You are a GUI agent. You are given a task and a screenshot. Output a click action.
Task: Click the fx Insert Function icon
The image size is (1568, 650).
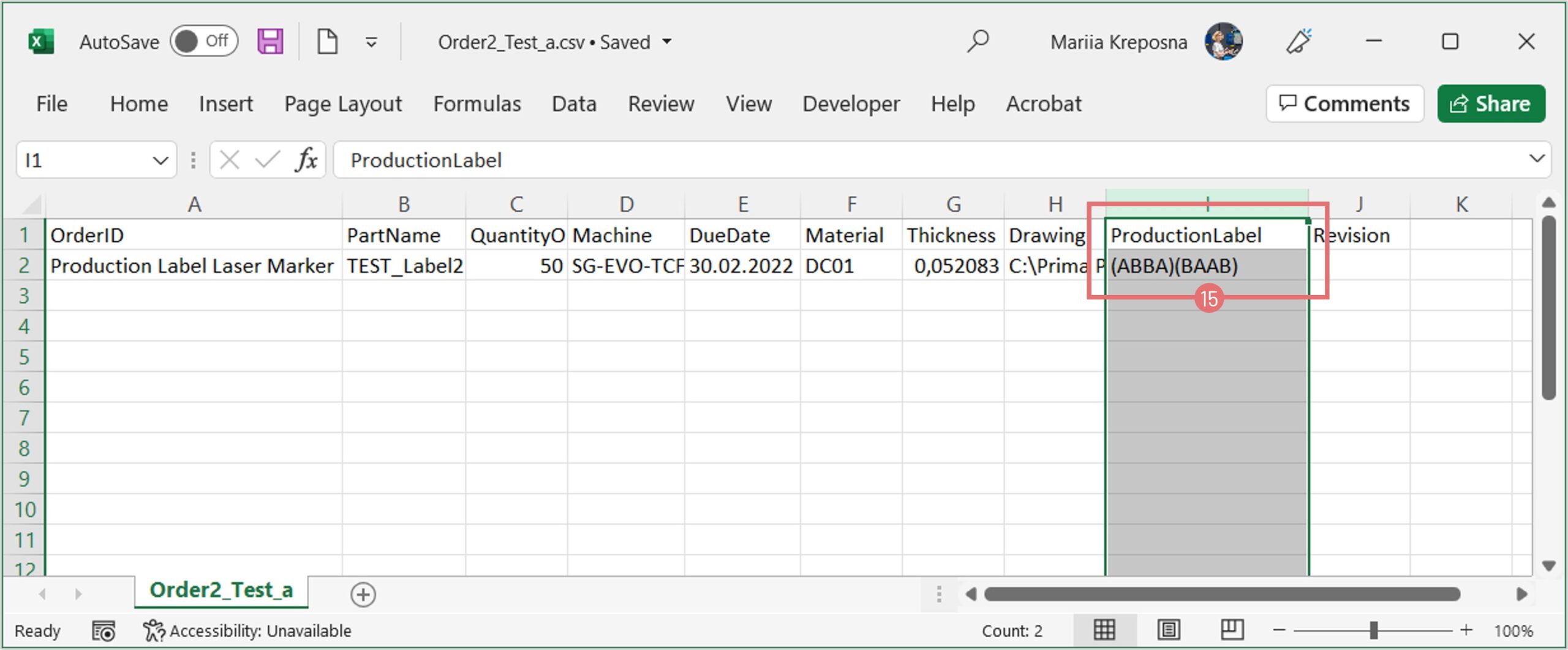tap(306, 160)
